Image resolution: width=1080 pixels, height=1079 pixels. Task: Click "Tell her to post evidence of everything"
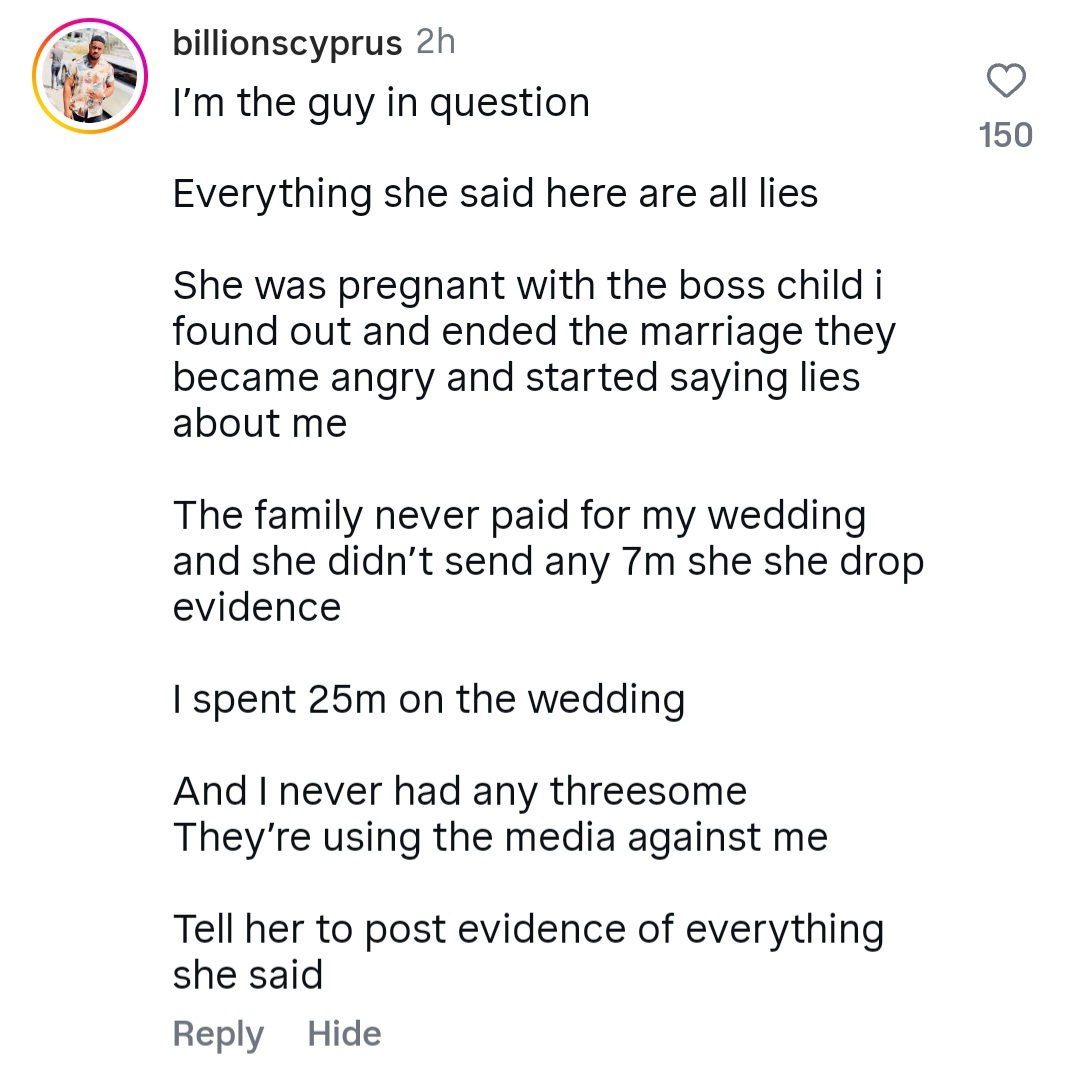click(x=528, y=930)
